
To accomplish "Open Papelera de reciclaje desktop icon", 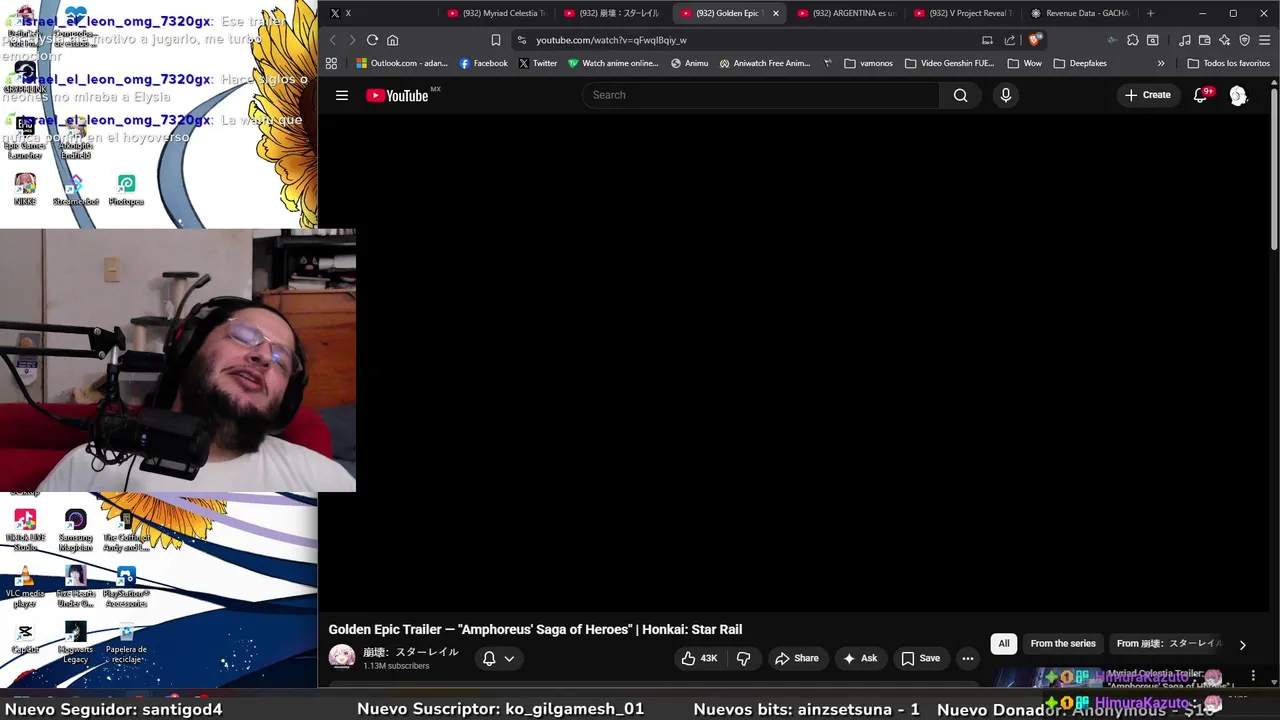I will [126, 643].
